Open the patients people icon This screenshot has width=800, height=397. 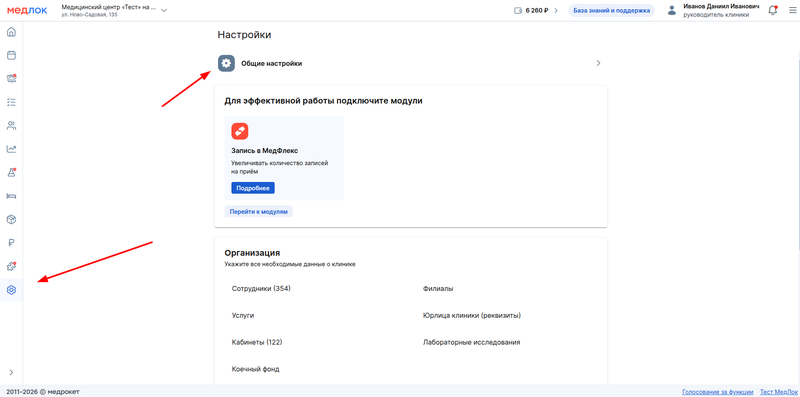(x=11, y=126)
